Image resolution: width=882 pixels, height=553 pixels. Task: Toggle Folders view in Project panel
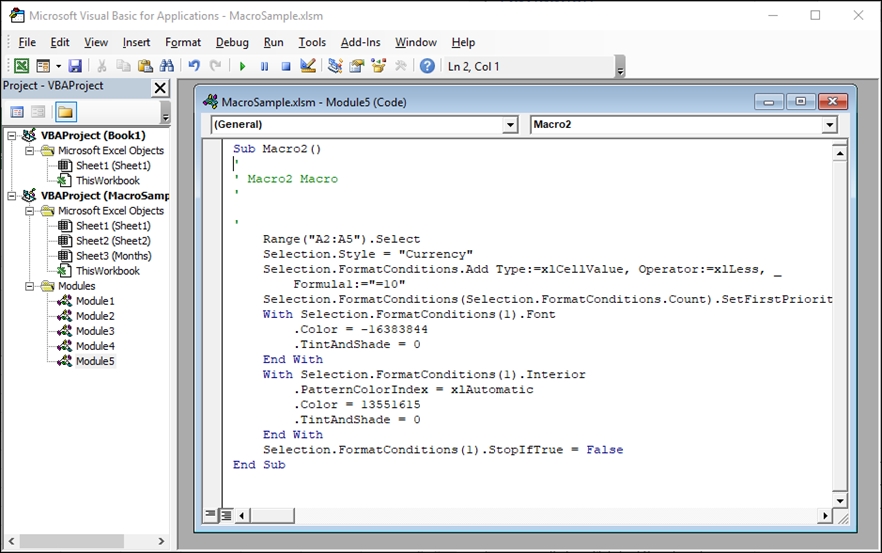click(65, 112)
